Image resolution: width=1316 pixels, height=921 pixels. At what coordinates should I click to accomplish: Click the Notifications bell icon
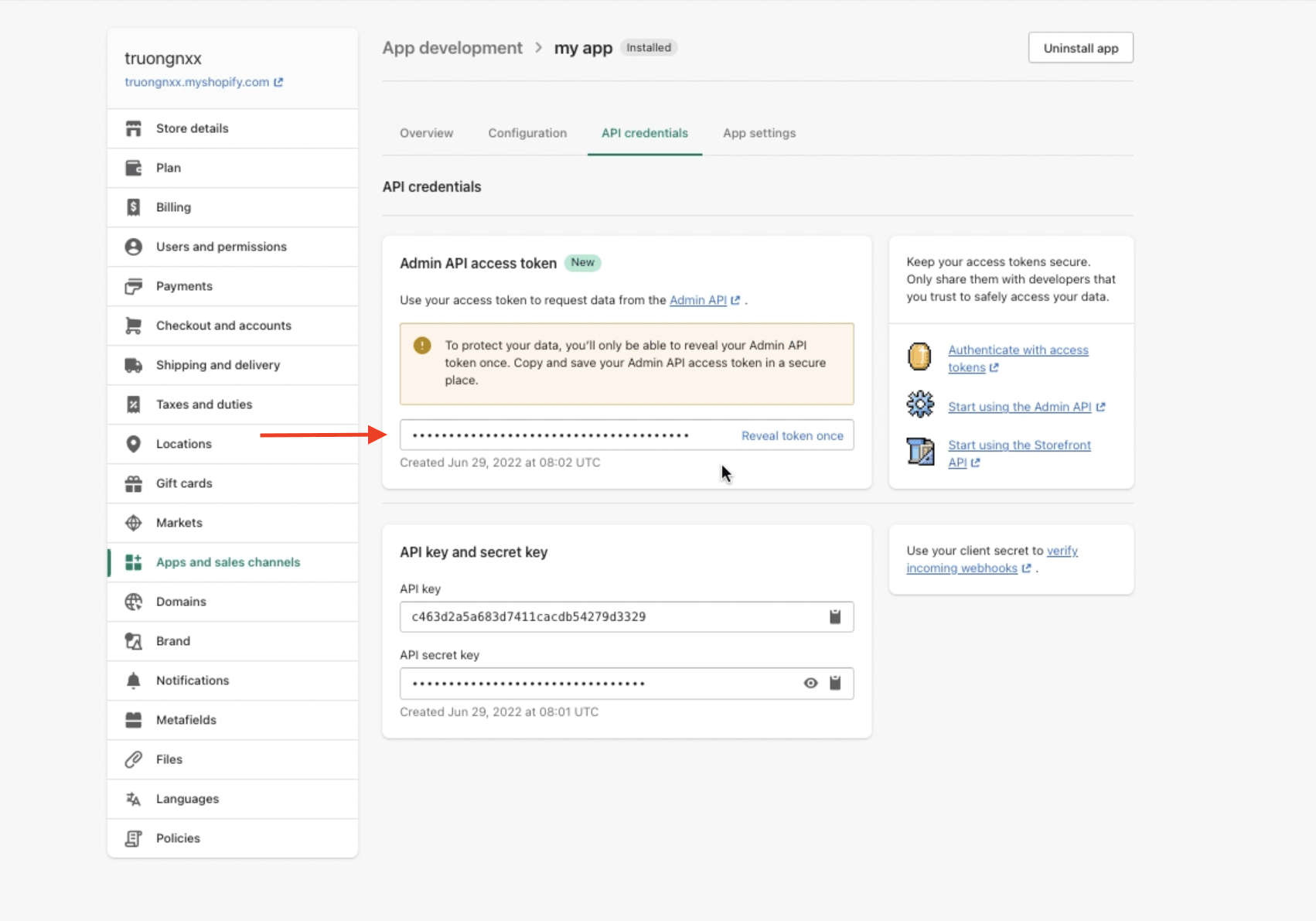coord(133,681)
